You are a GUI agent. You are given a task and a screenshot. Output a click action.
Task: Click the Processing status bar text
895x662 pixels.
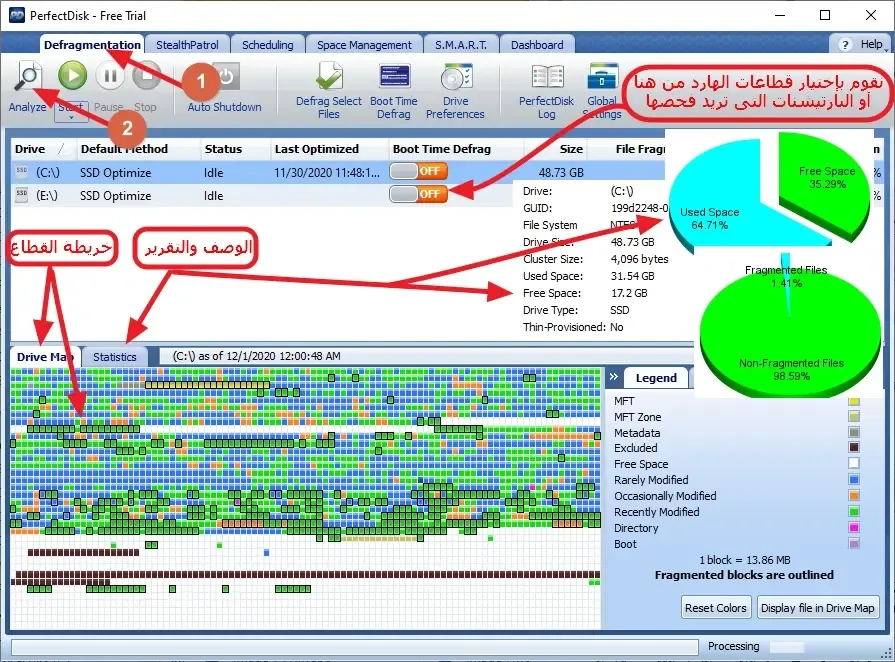733,646
